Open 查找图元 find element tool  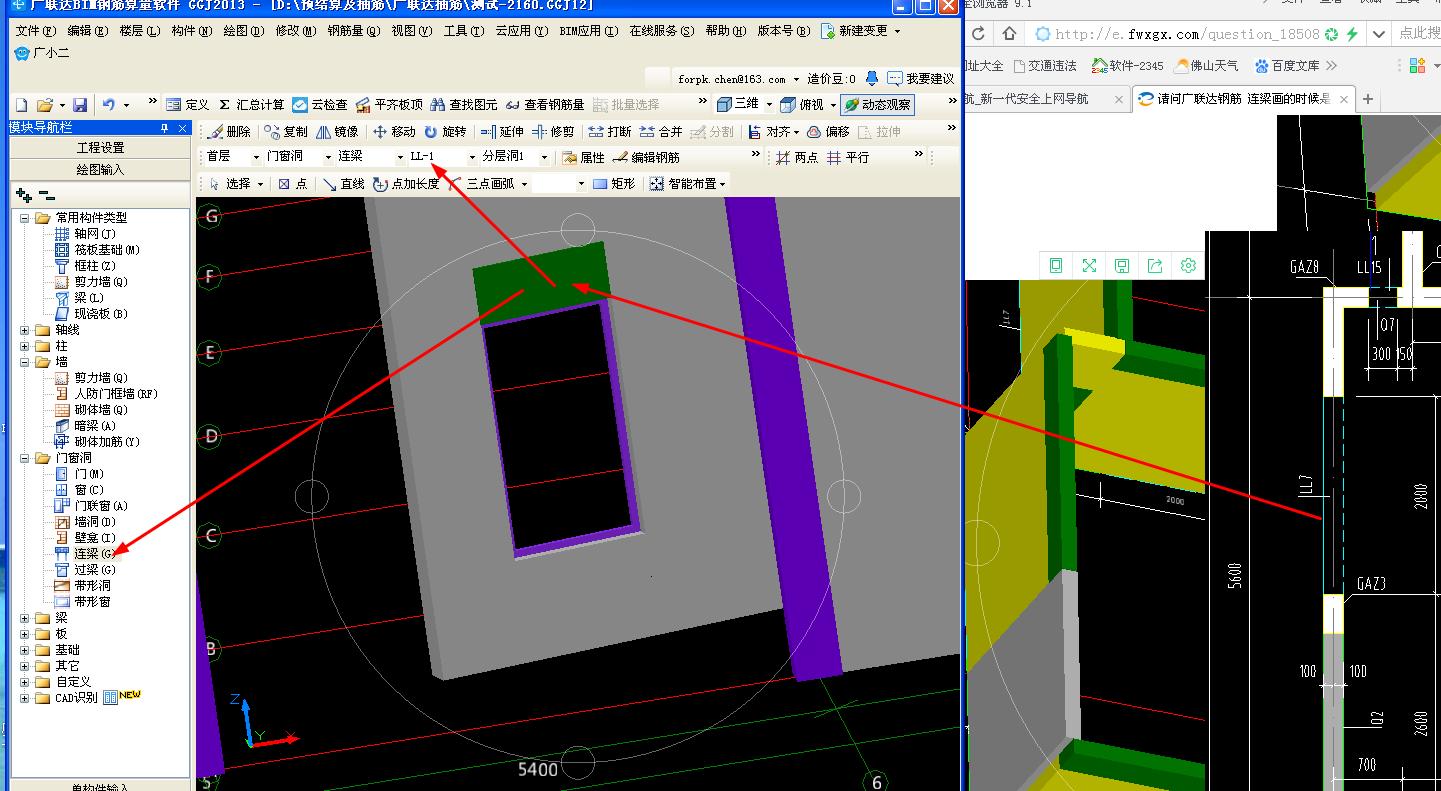pyautogui.click(x=463, y=104)
